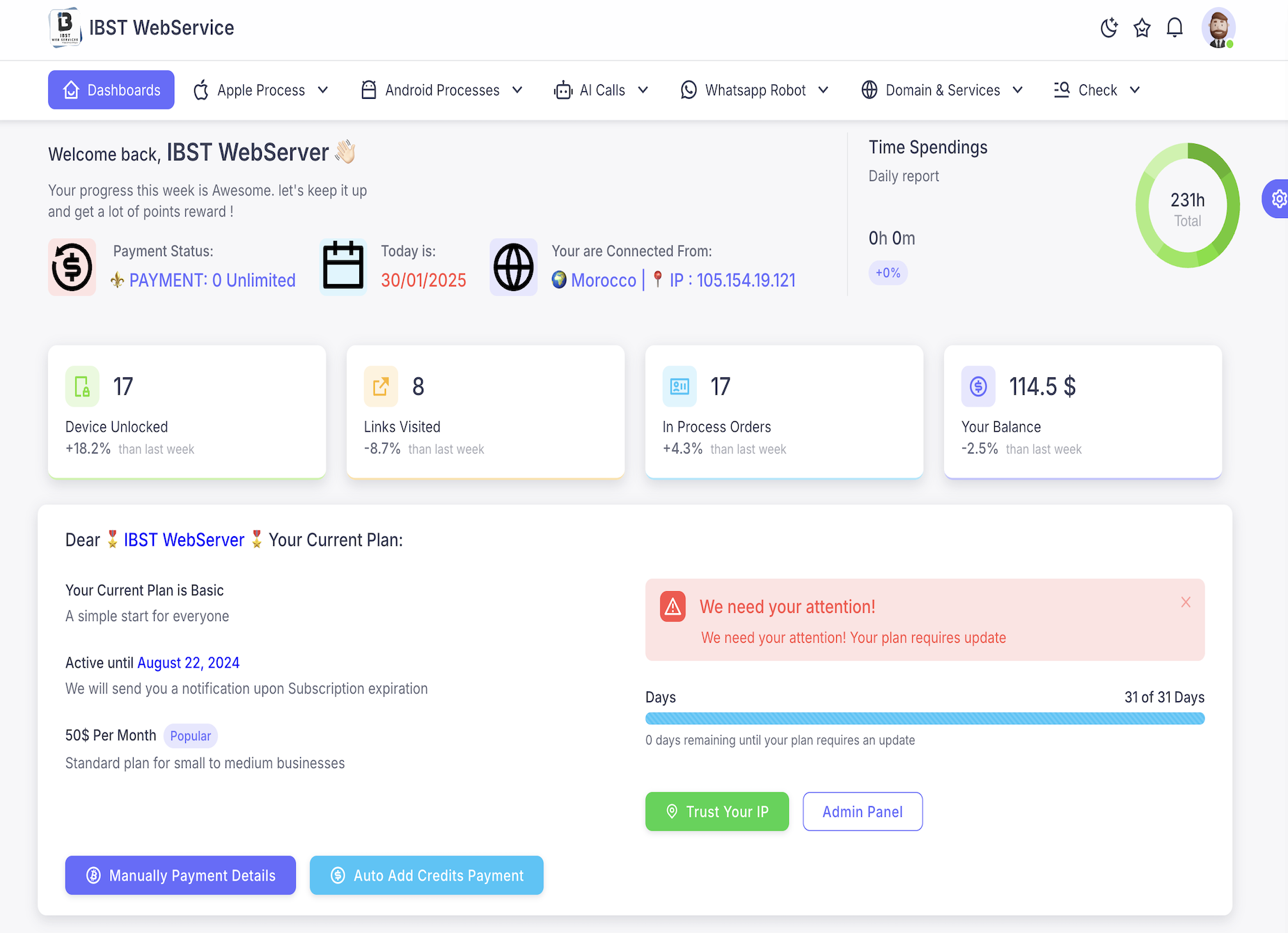1288x933 pixels.
Task: Switch to the Dashboards tab
Action: [x=111, y=89]
